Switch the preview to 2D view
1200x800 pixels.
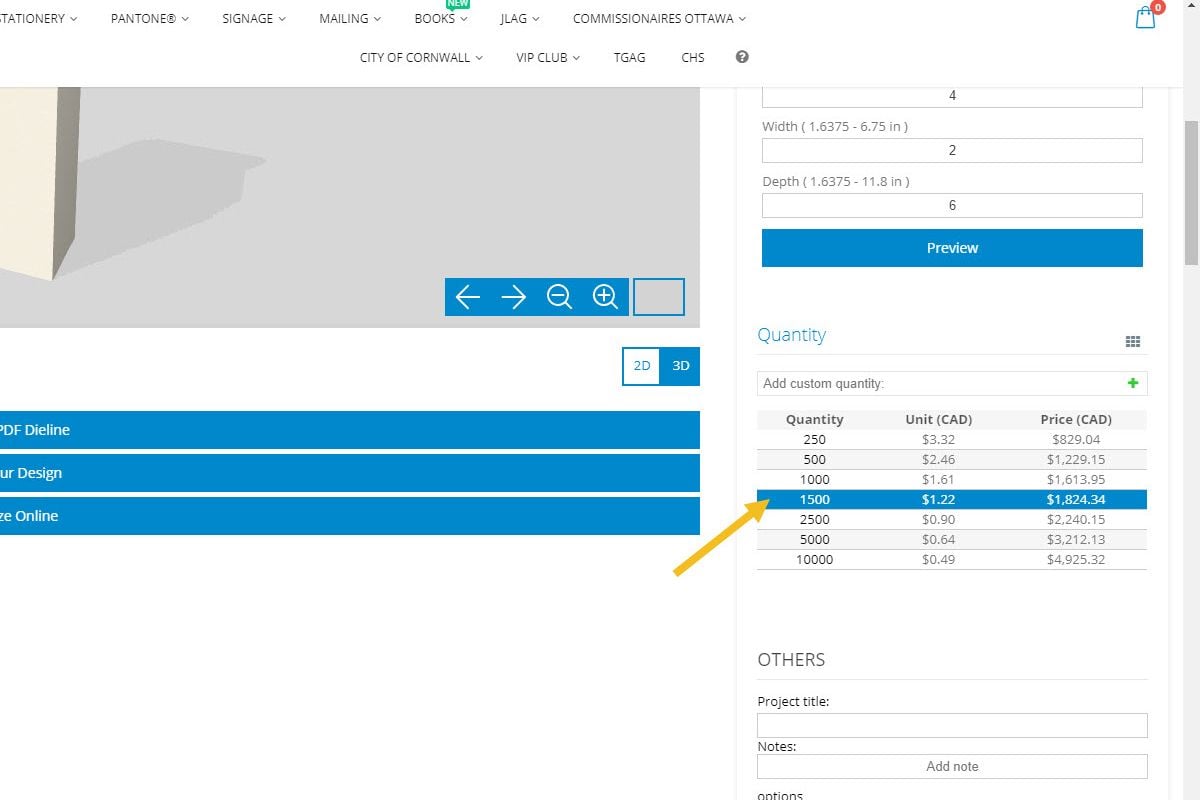(x=642, y=366)
